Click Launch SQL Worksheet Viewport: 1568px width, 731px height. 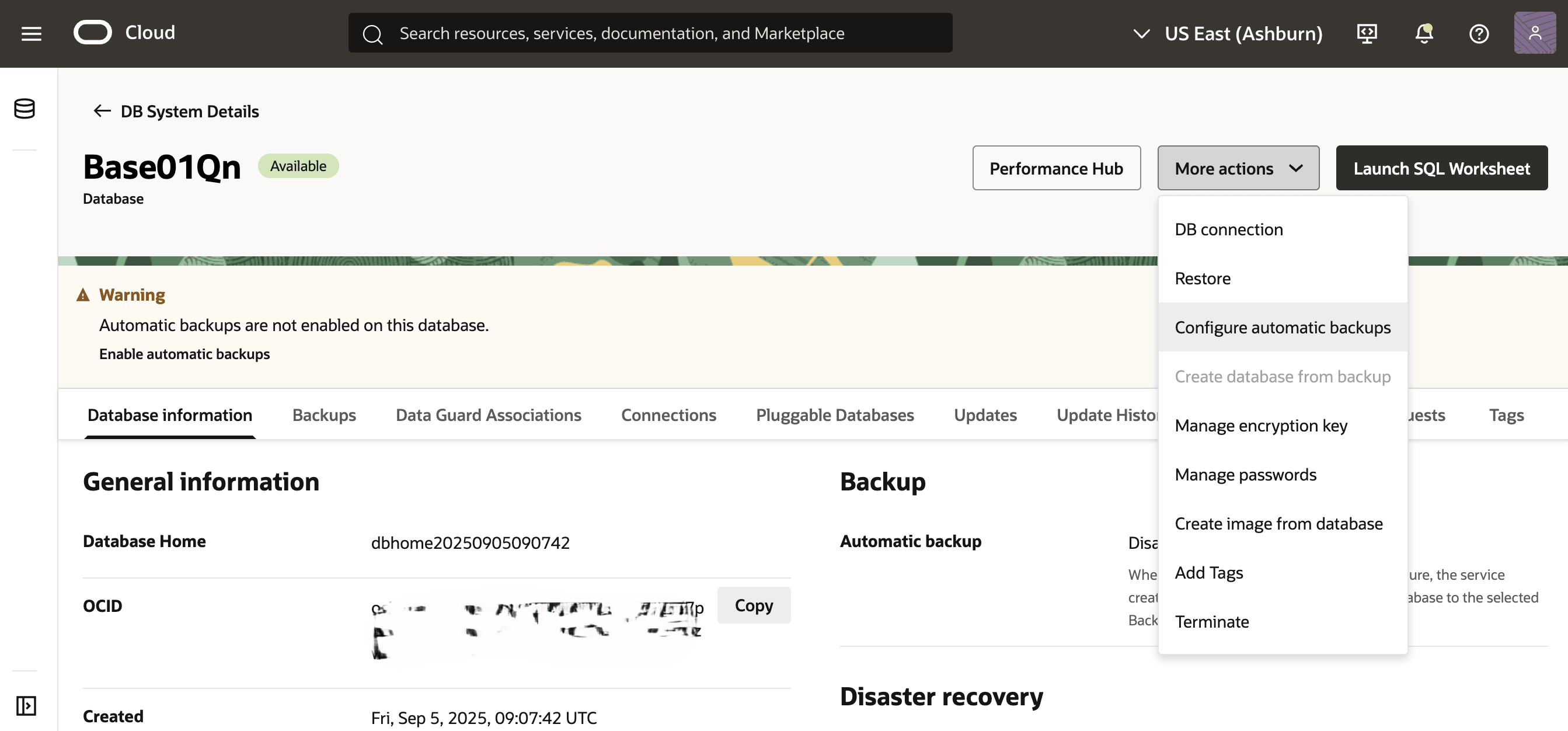(1441, 168)
